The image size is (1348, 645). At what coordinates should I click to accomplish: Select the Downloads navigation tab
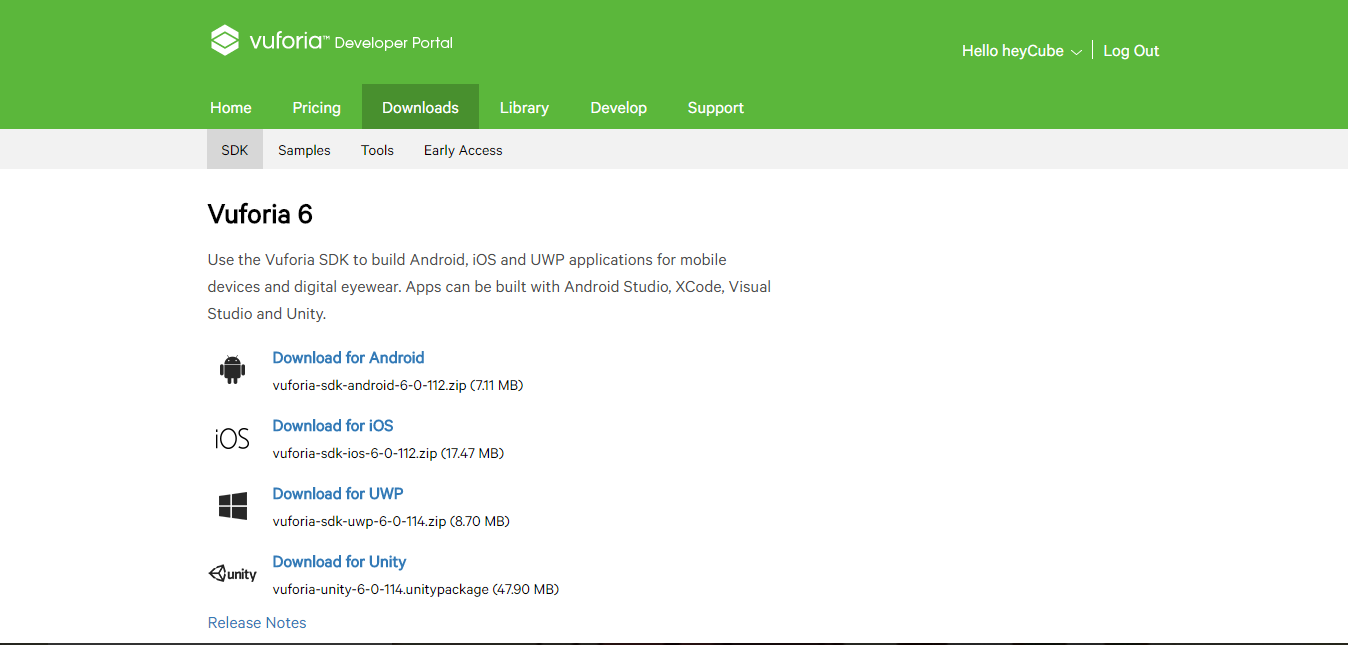(x=420, y=108)
